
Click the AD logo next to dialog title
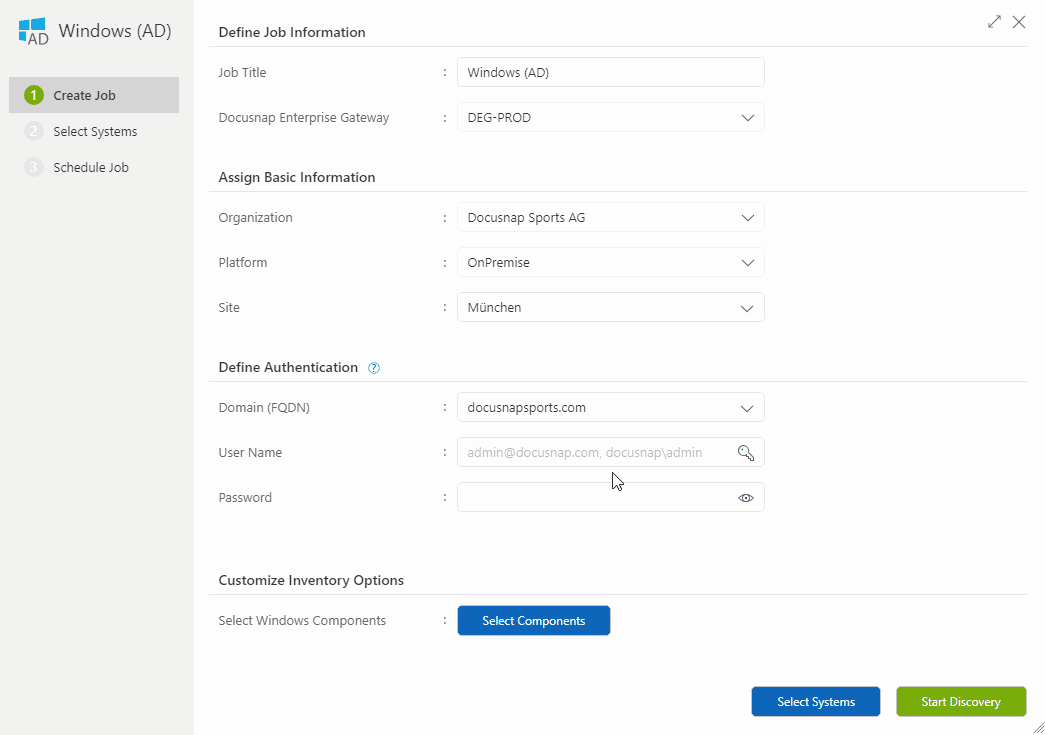click(30, 30)
